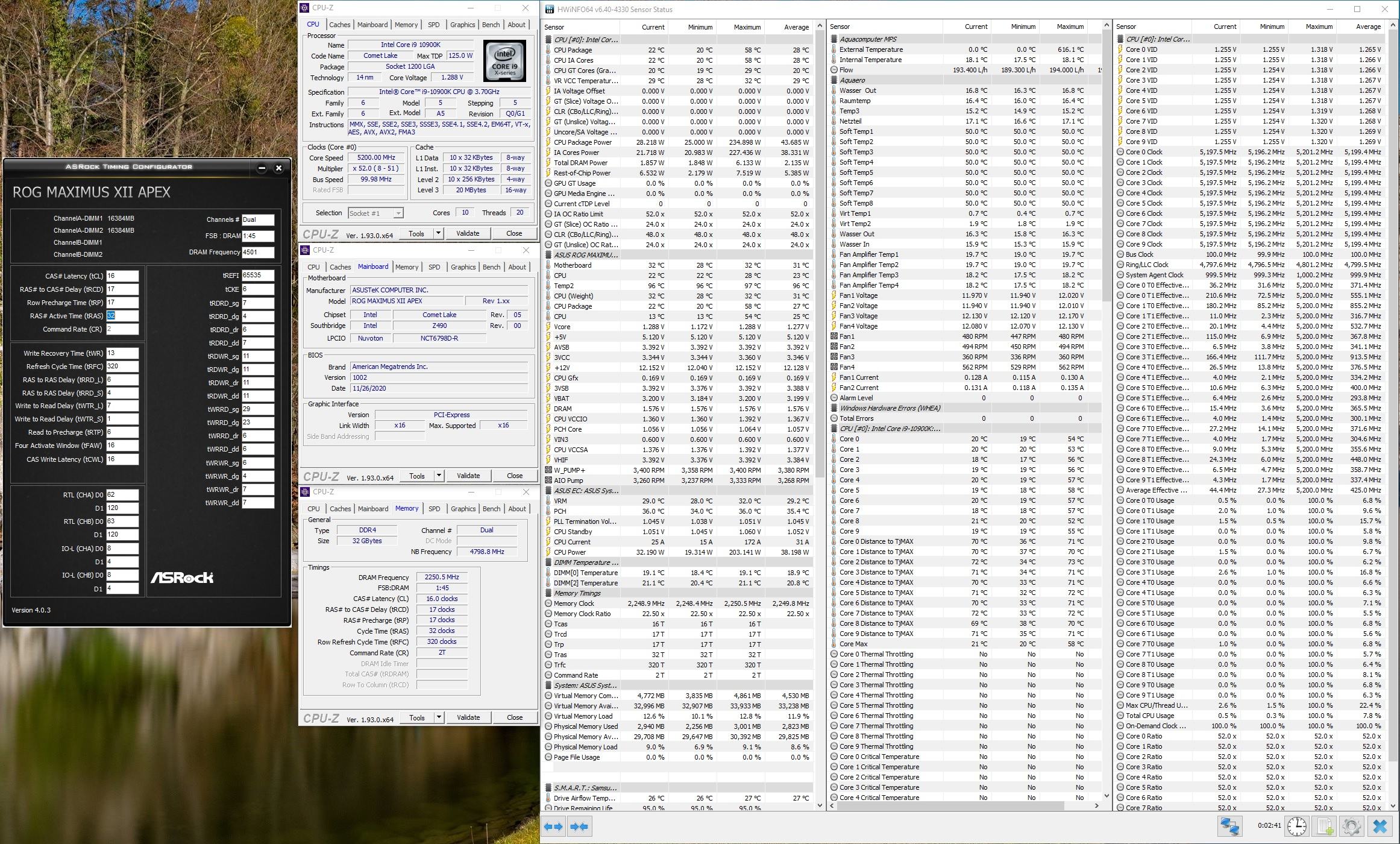This screenshot has height=844, width=1400.
Task: Click the Refresh Cycle Time (tRFC) field
Action: 122,367
